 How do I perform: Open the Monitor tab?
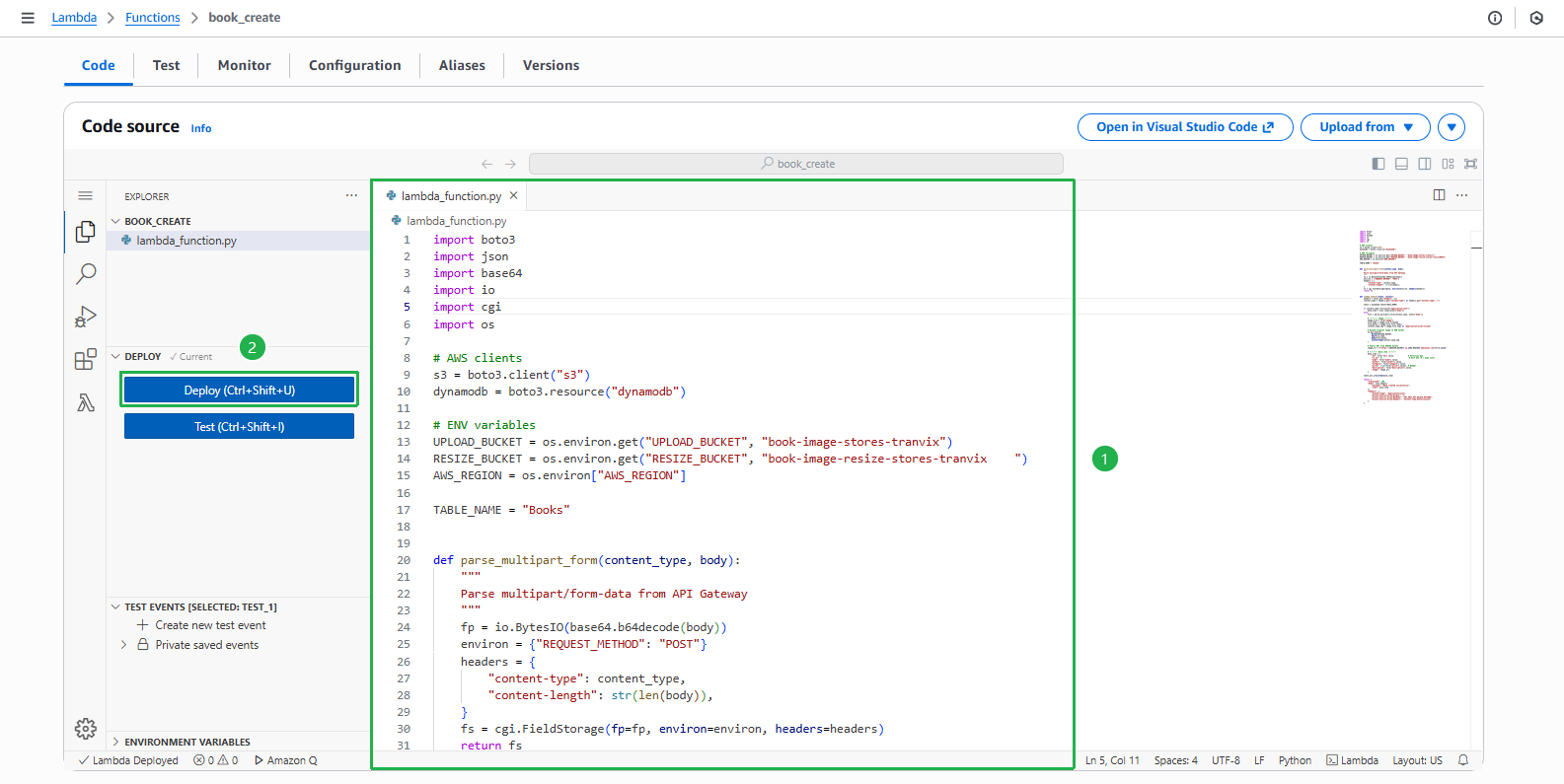244,65
